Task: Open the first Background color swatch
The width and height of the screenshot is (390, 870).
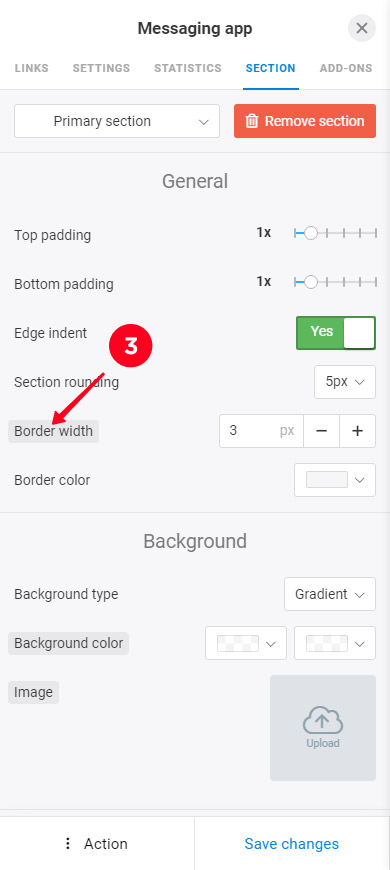Action: point(246,643)
